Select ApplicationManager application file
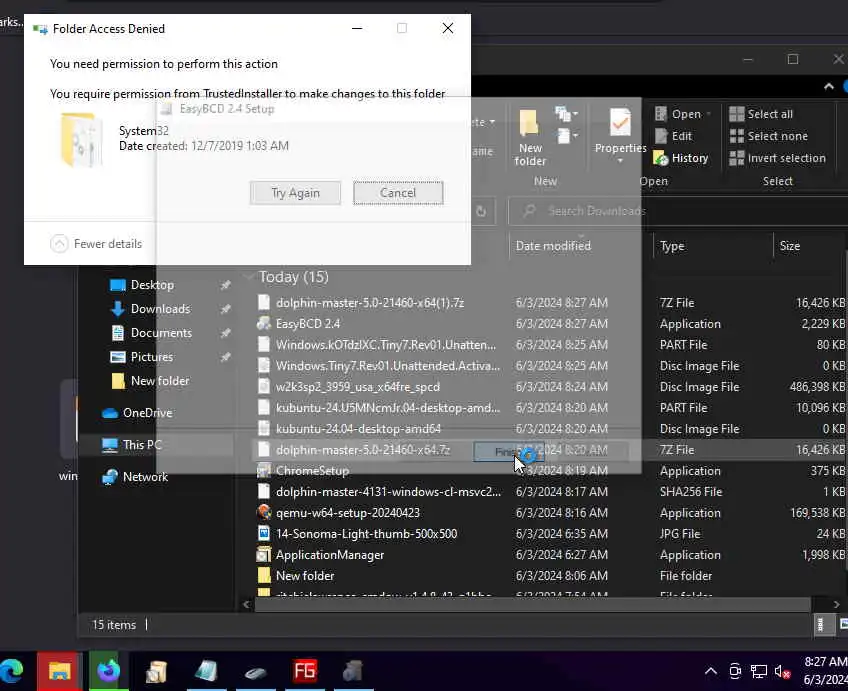The image size is (848, 691). click(x=330, y=555)
